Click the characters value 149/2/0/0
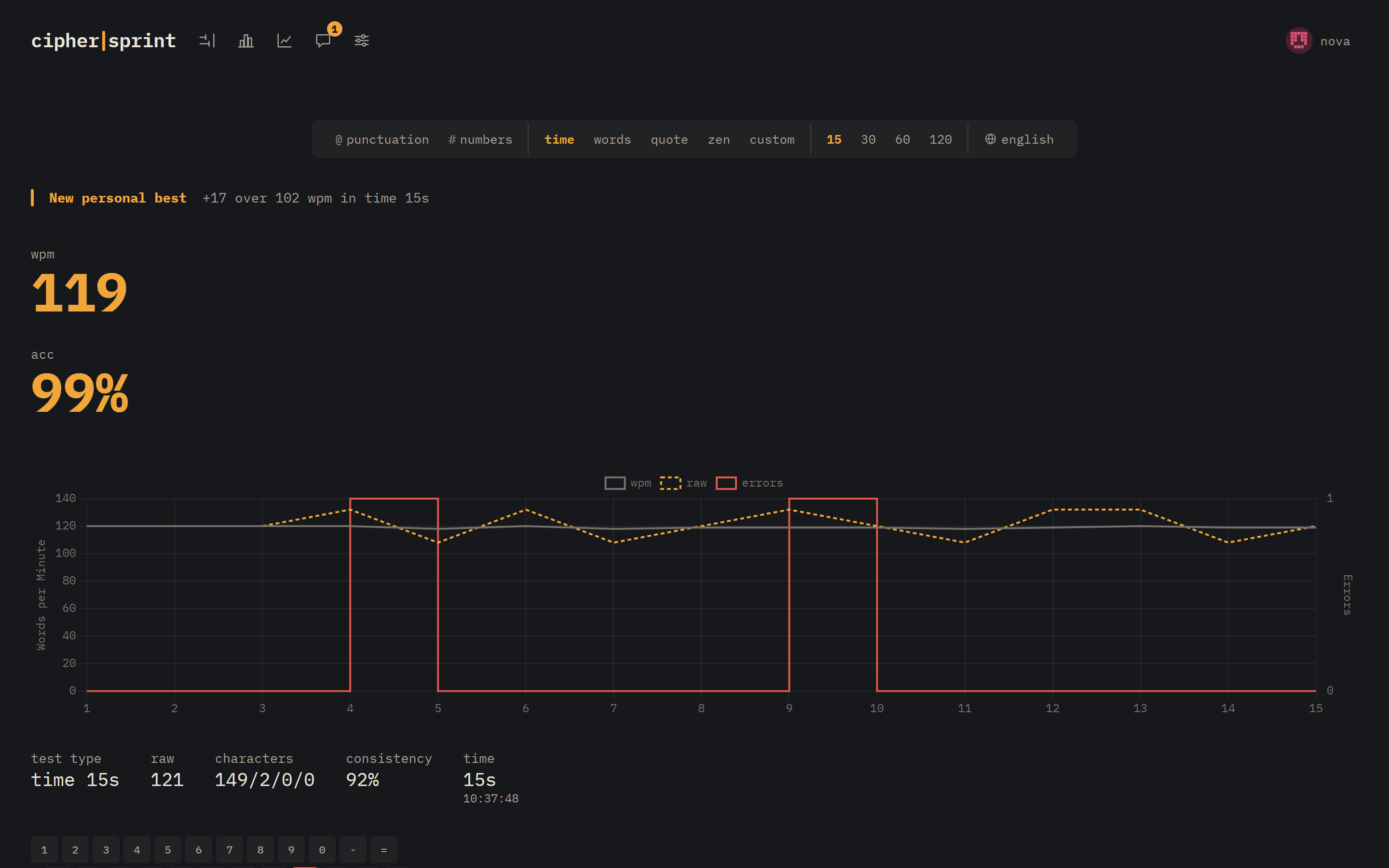 (265, 780)
